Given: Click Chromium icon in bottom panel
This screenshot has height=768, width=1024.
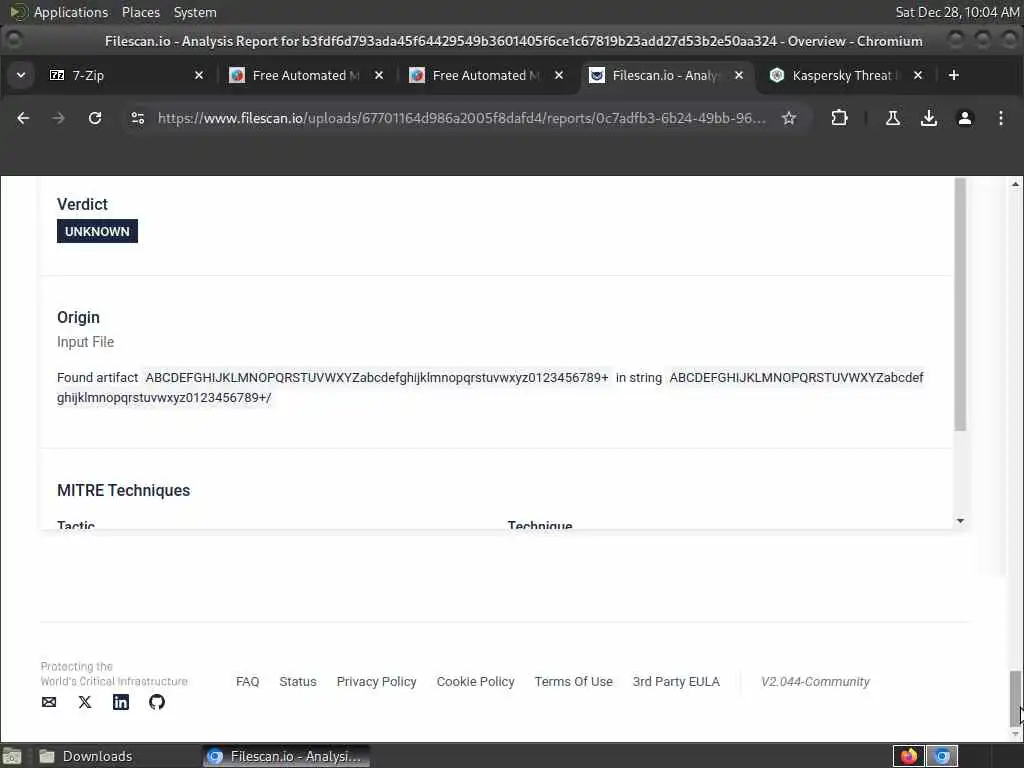Looking at the screenshot, I should coord(942,756).
